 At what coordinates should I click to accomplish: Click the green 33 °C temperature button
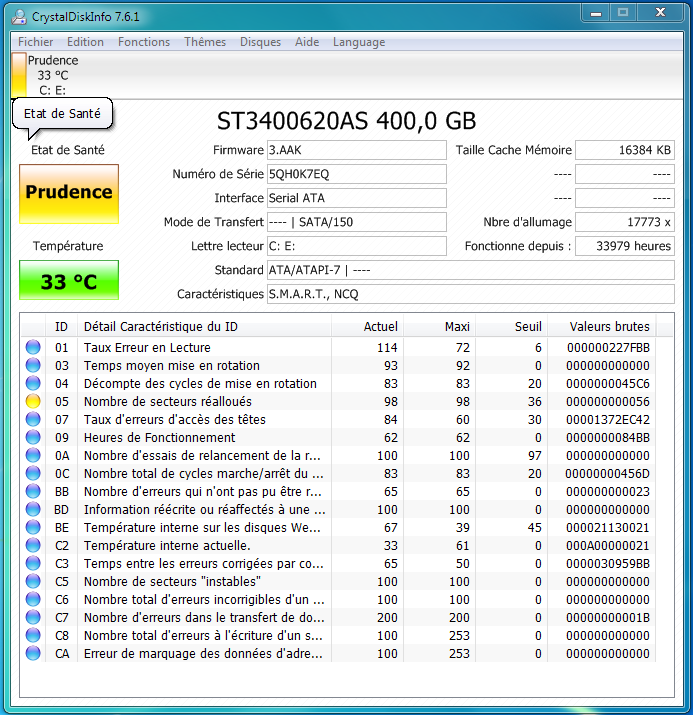(x=69, y=280)
